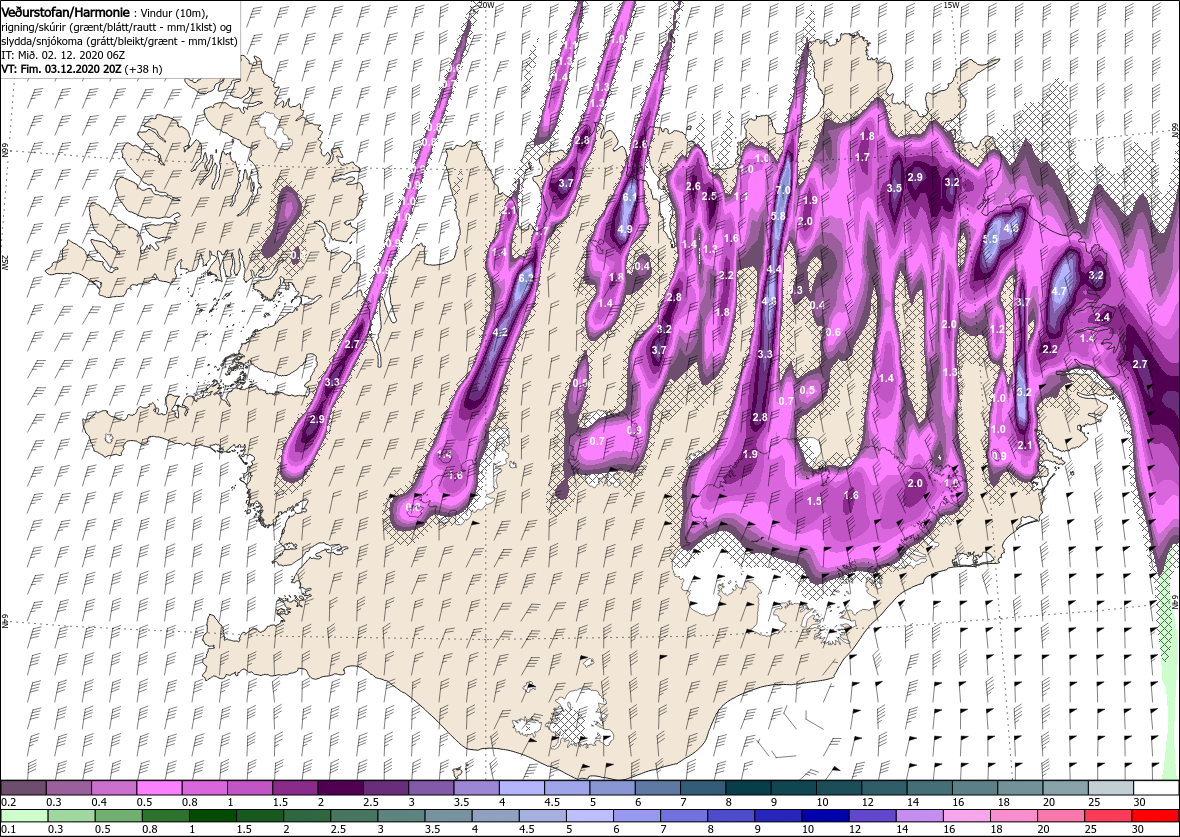This screenshot has height=837, width=1180.
Task: Click upper legend swatch between 0.2 and 0.3
Action: click(x=24, y=788)
